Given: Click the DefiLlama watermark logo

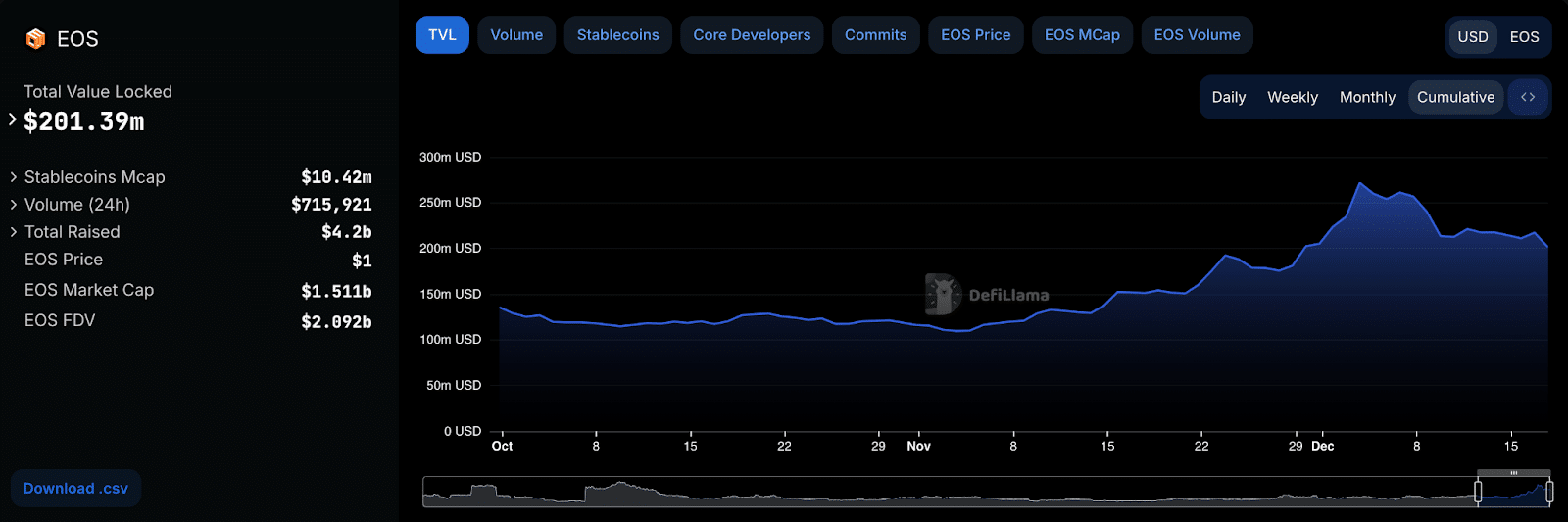Looking at the screenshot, I should pos(988,294).
